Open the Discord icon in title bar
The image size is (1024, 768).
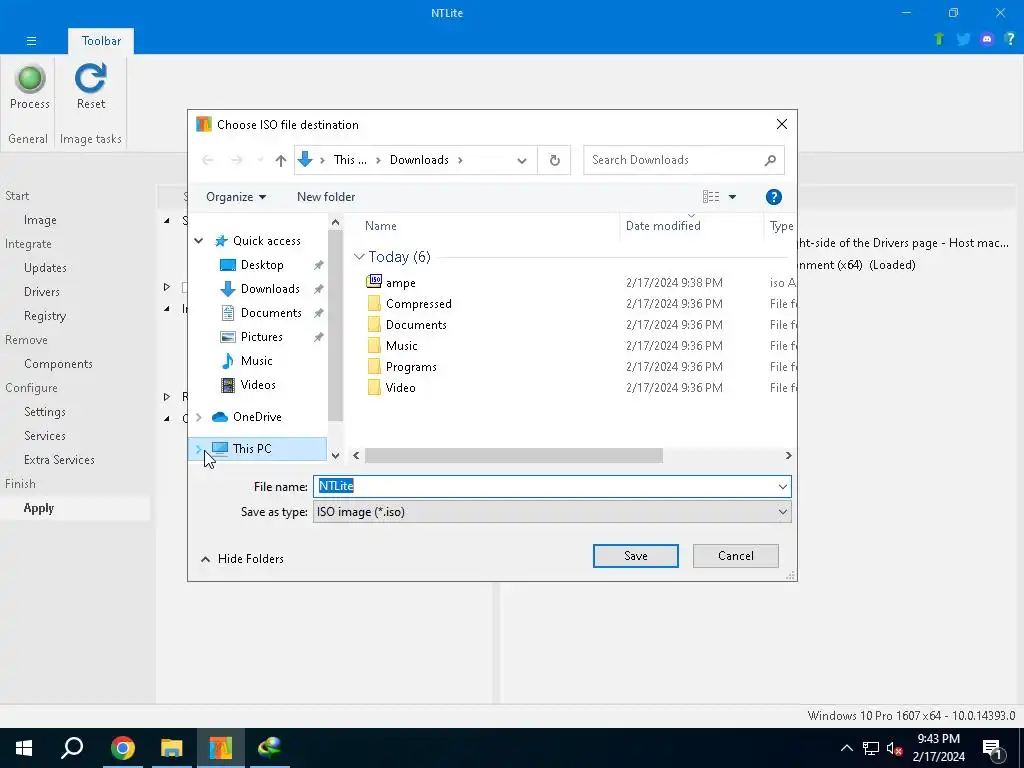coord(987,39)
